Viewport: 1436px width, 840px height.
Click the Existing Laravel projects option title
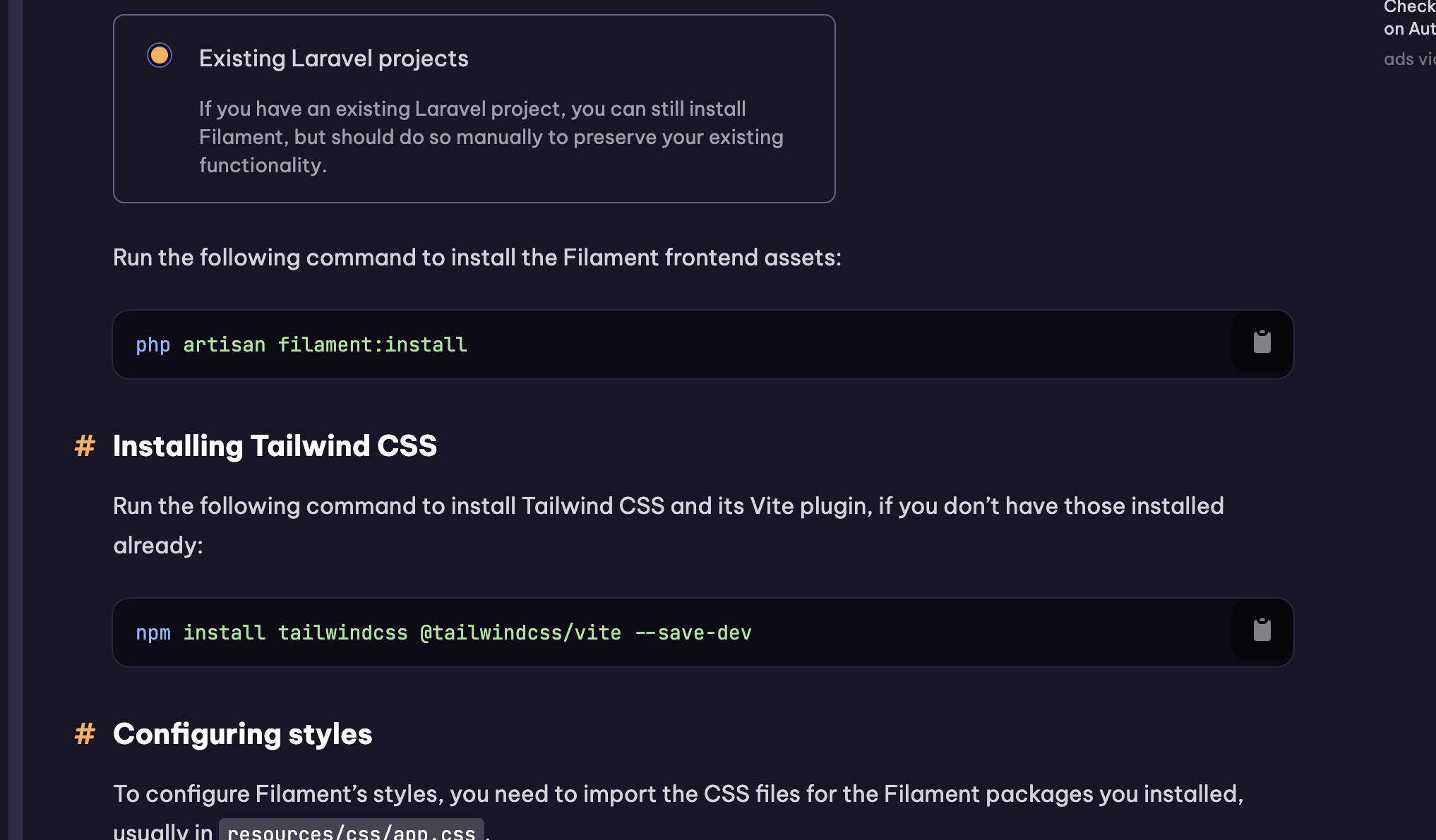tap(333, 59)
